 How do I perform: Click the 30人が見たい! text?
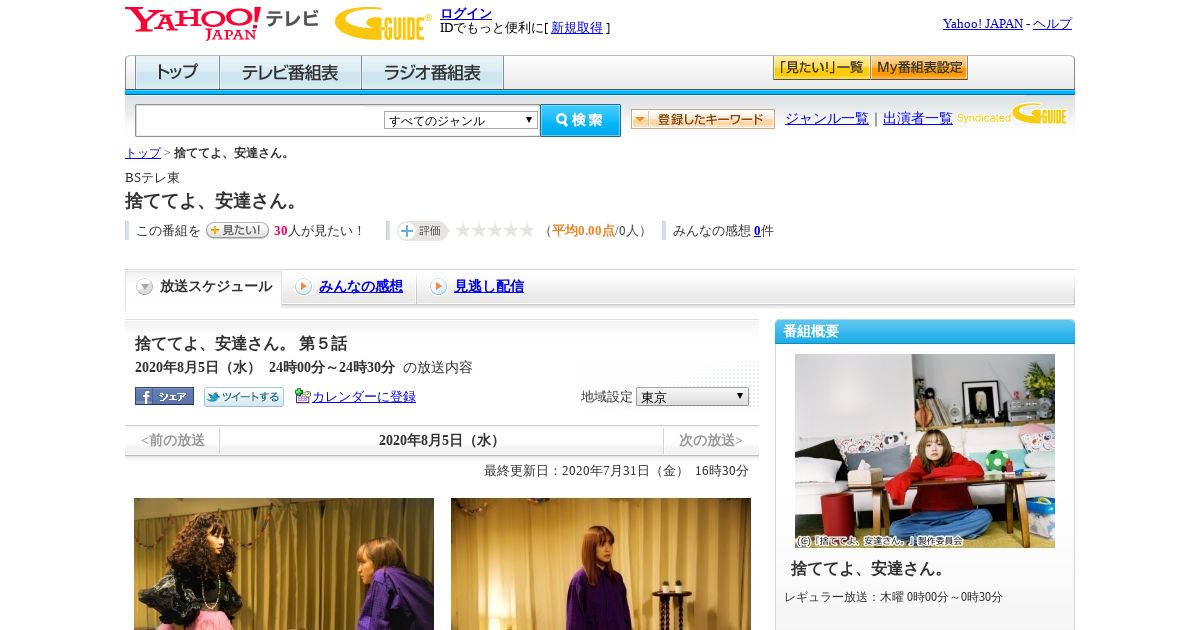pos(319,231)
